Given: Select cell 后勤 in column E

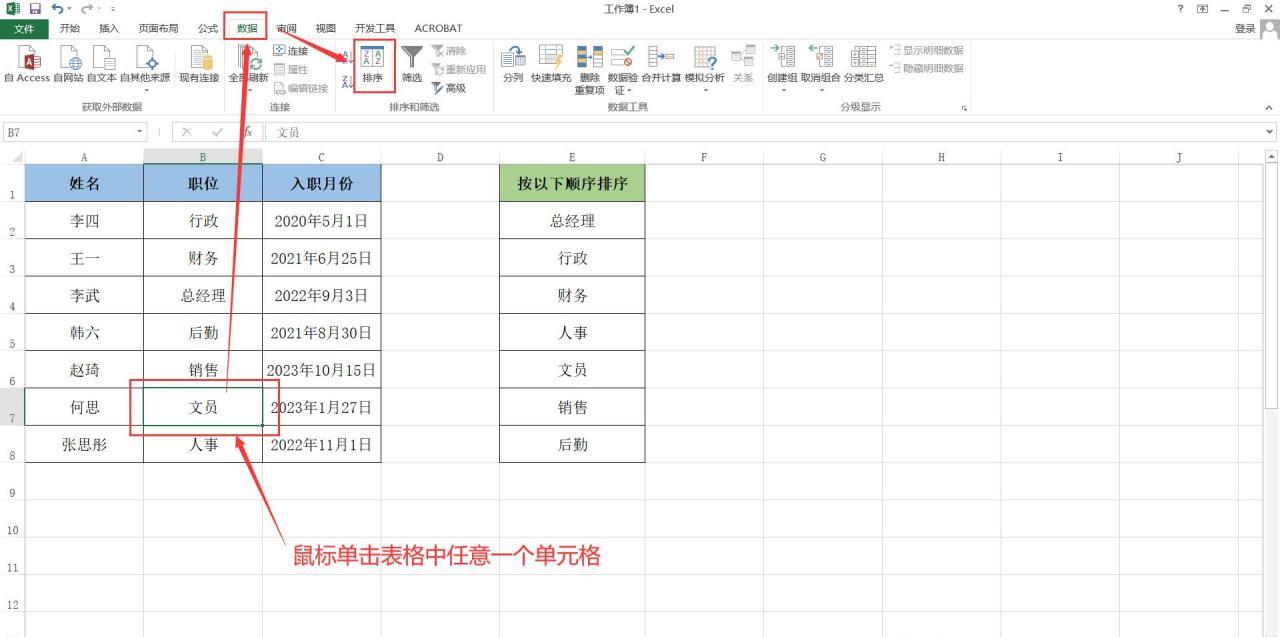Looking at the screenshot, I should [x=572, y=445].
